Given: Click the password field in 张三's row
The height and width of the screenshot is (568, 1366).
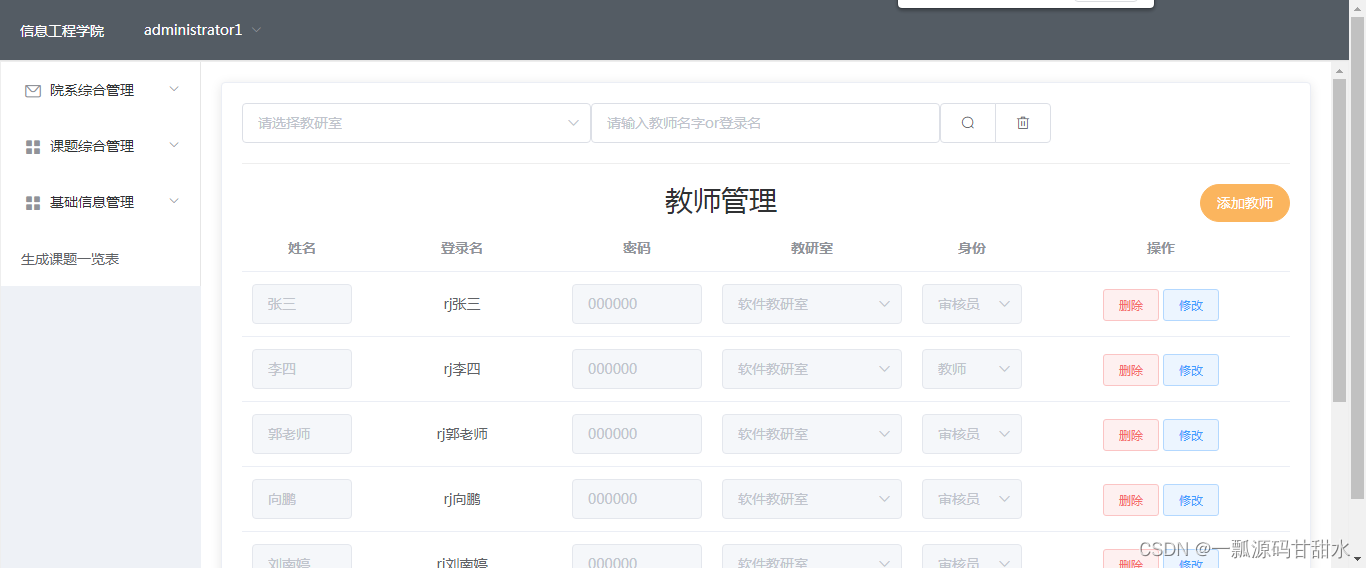Looking at the screenshot, I should (x=637, y=304).
